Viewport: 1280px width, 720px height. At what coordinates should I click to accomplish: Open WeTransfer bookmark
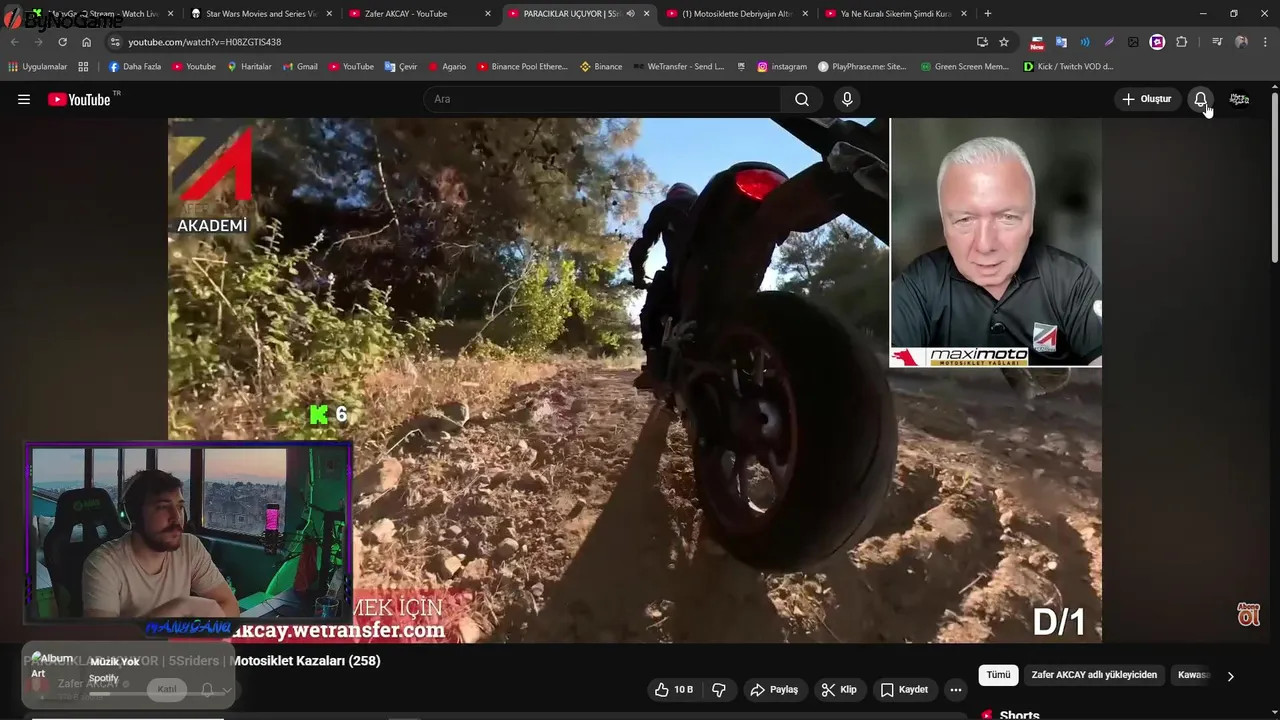679,67
